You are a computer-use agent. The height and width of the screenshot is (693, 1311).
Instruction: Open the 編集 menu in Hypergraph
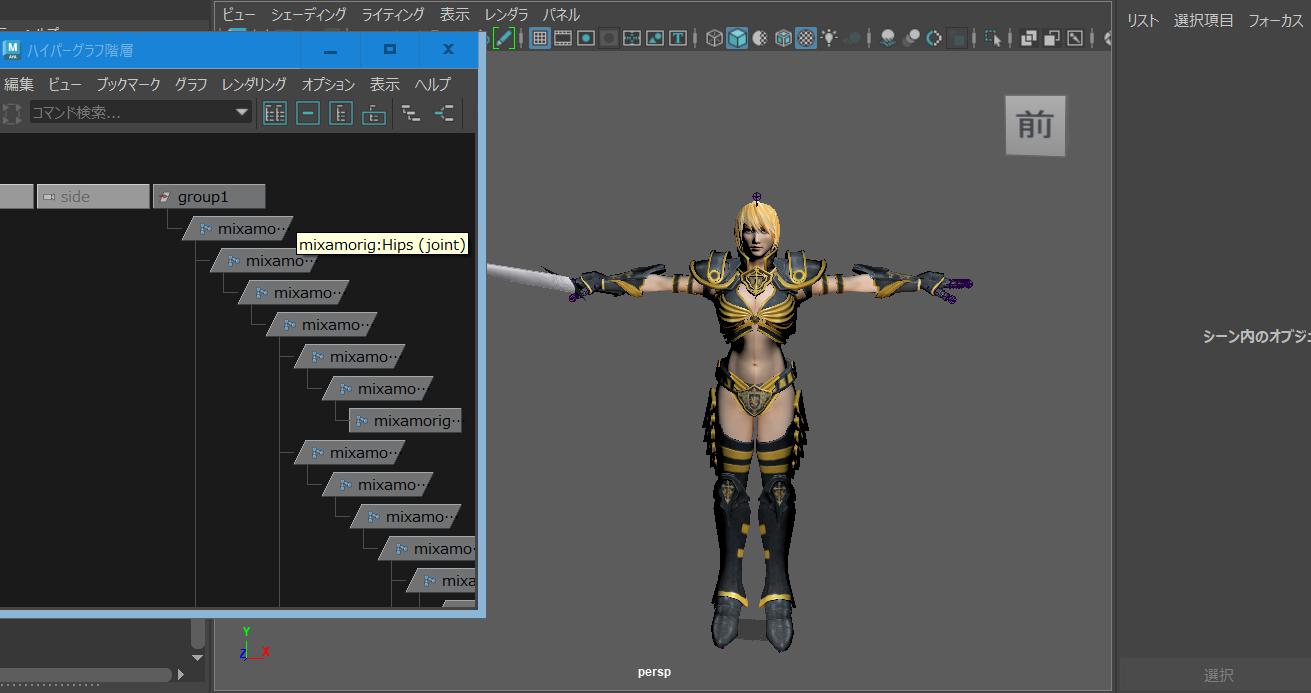point(19,84)
